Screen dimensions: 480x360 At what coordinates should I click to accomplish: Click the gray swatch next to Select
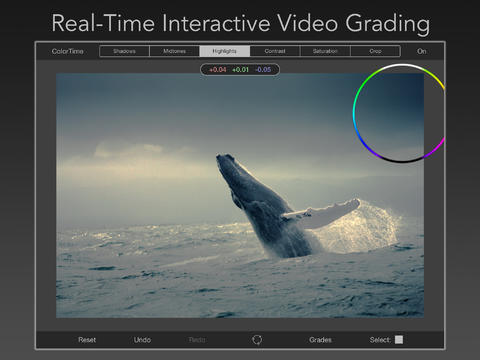pyautogui.click(x=399, y=340)
